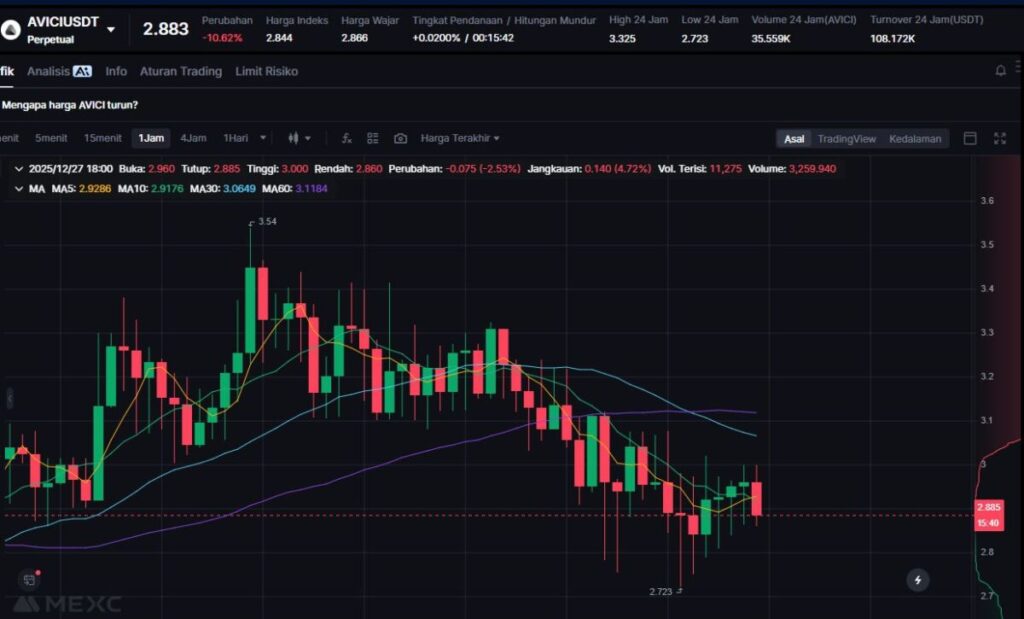Open the chart grid settings icon
Viewport: 1024px width, 619px height.
[x=373, y=138]
